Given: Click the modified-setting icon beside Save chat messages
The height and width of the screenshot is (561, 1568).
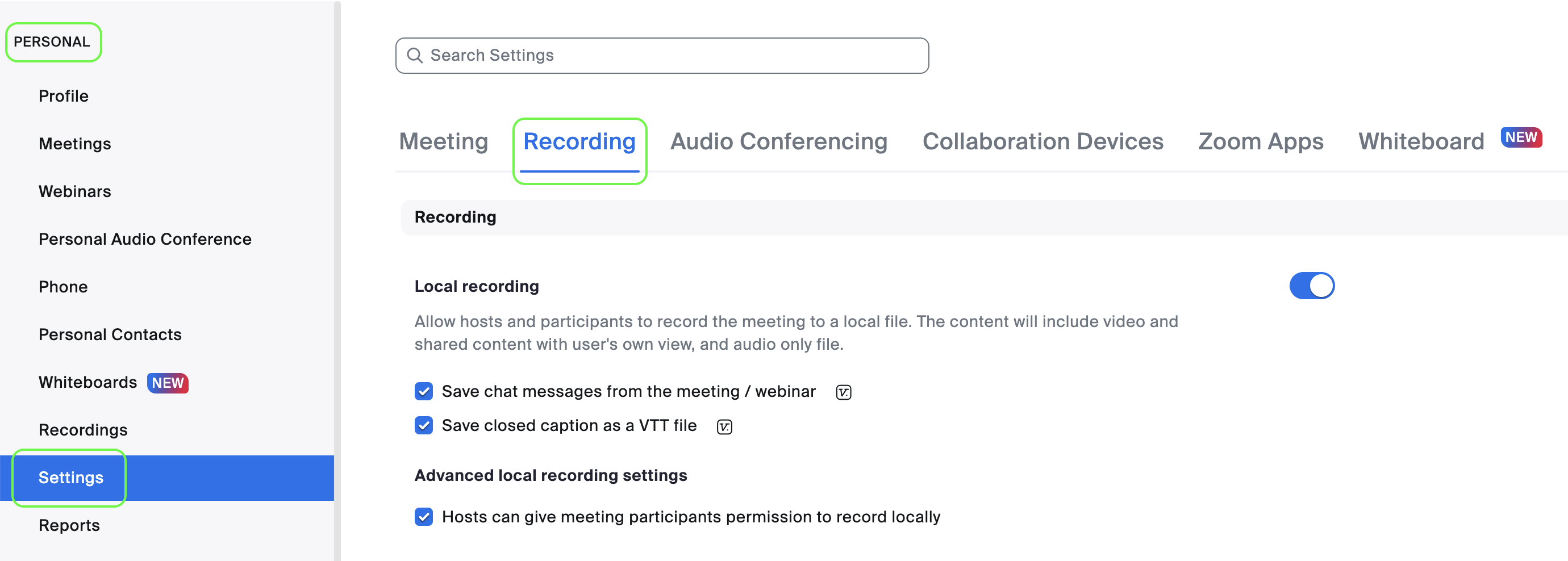Looking at the screenshot, I should (843, 392).
